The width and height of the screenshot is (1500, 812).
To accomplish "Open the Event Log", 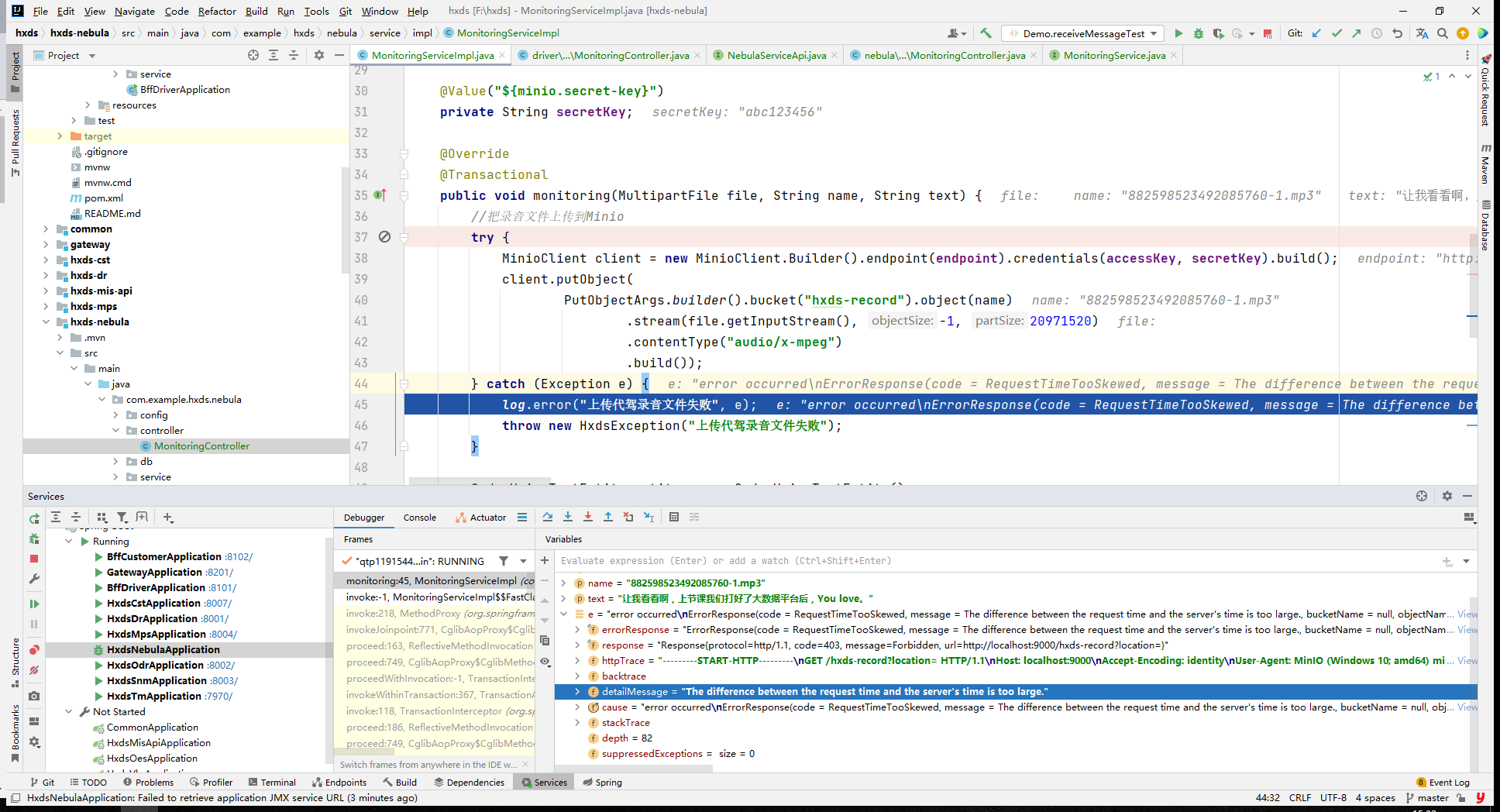I will coord(1443,782).
